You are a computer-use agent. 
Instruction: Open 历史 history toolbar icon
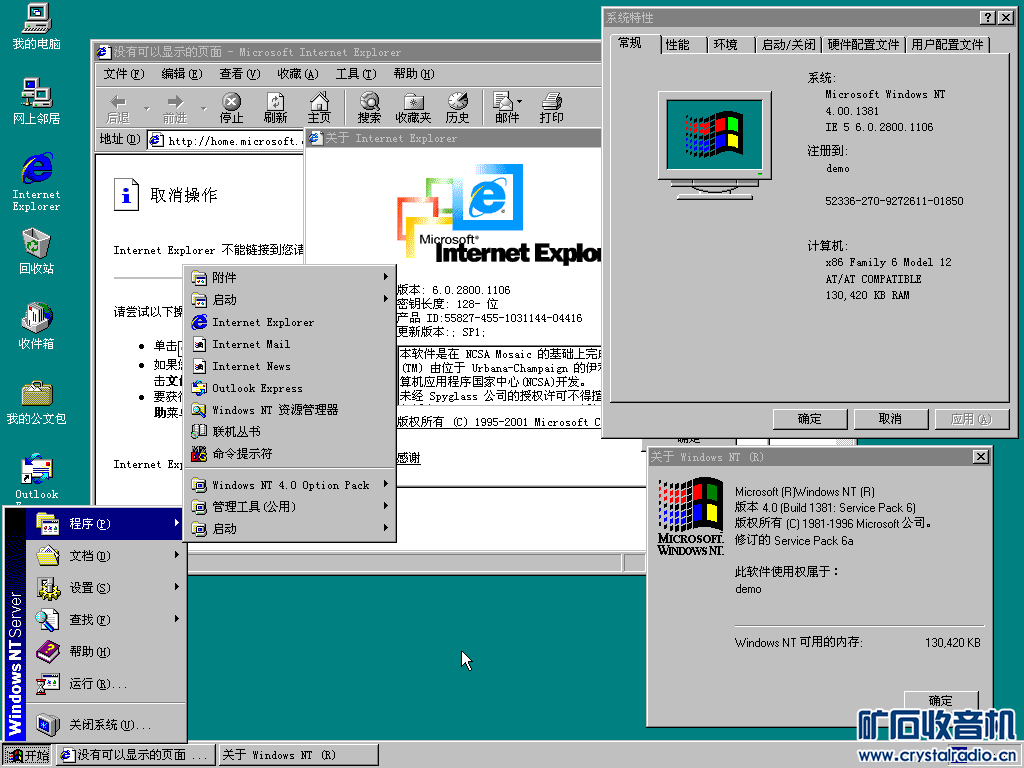pos(457,108)
